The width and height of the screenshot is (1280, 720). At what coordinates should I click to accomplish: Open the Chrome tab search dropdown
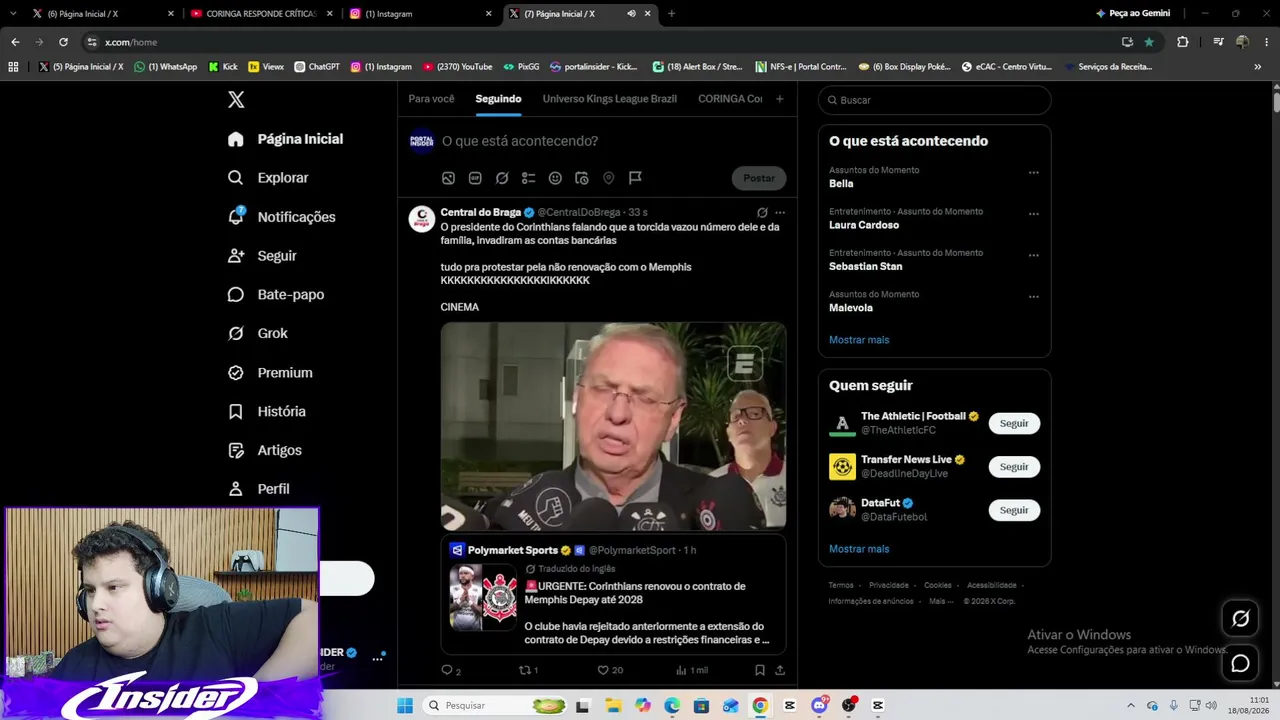(13, 14)
